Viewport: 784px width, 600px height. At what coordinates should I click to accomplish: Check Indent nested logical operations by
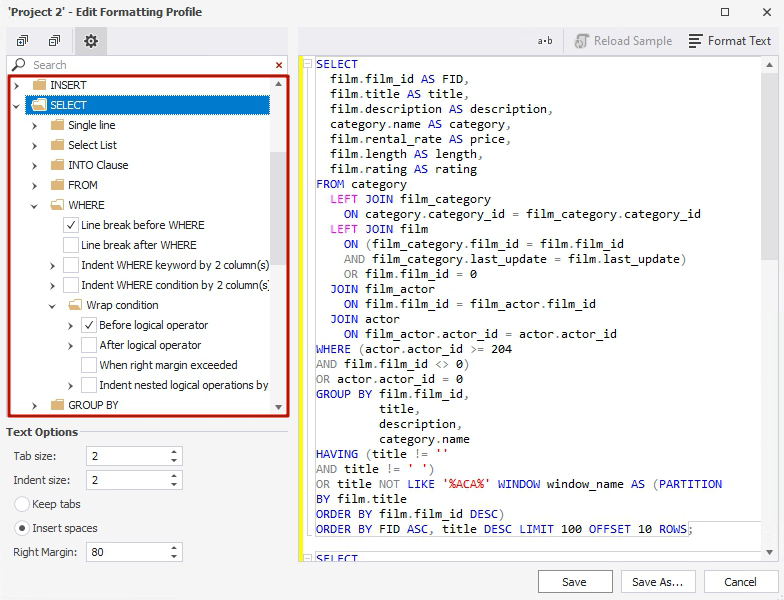(88, 385)
